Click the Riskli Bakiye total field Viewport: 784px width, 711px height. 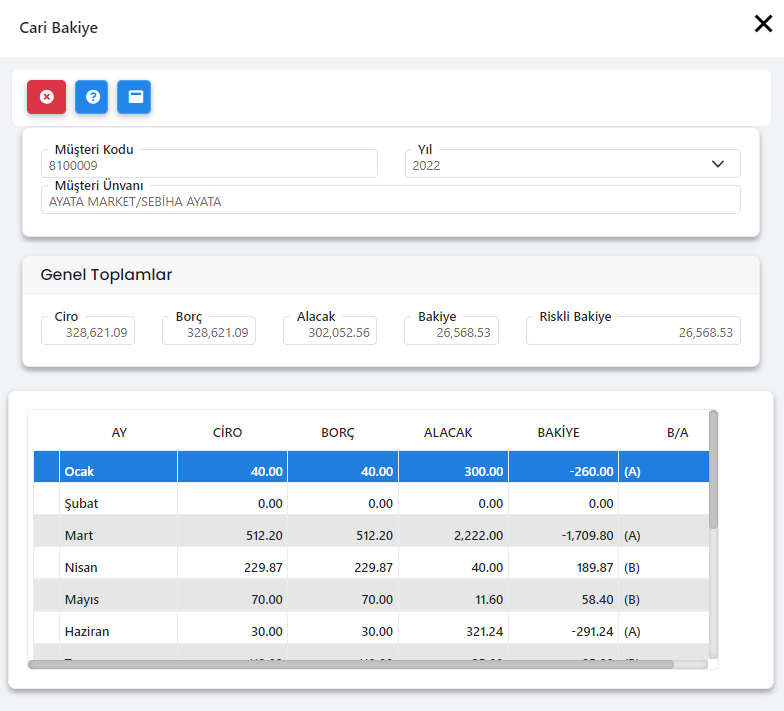tap(632, 332)
